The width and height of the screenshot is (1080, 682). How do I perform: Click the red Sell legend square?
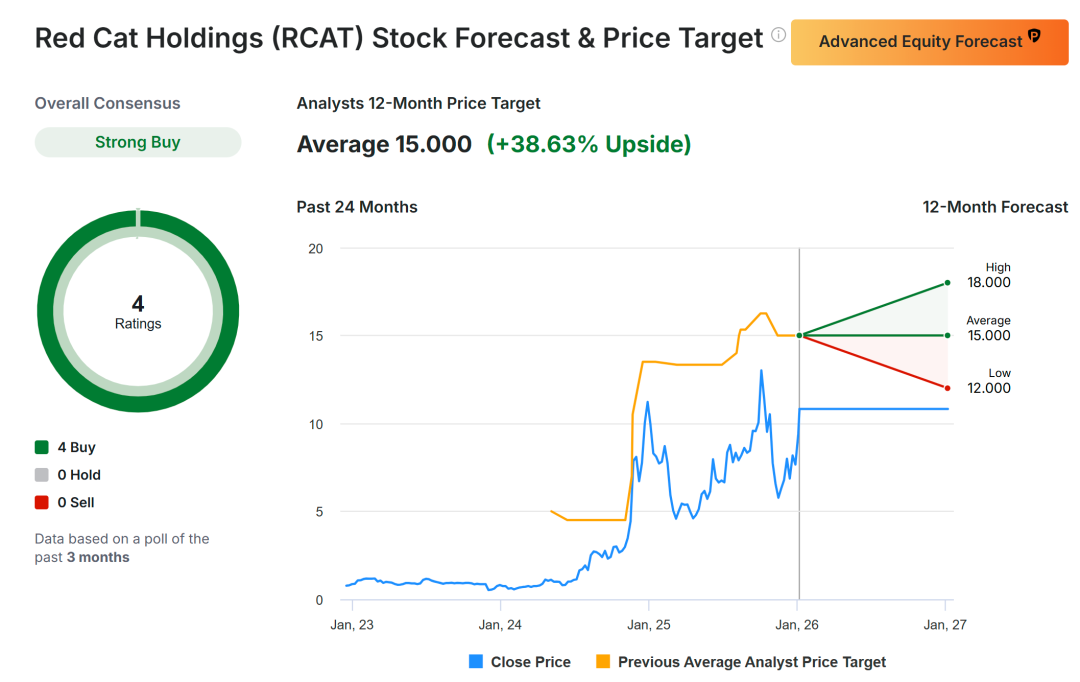point(42,502)
